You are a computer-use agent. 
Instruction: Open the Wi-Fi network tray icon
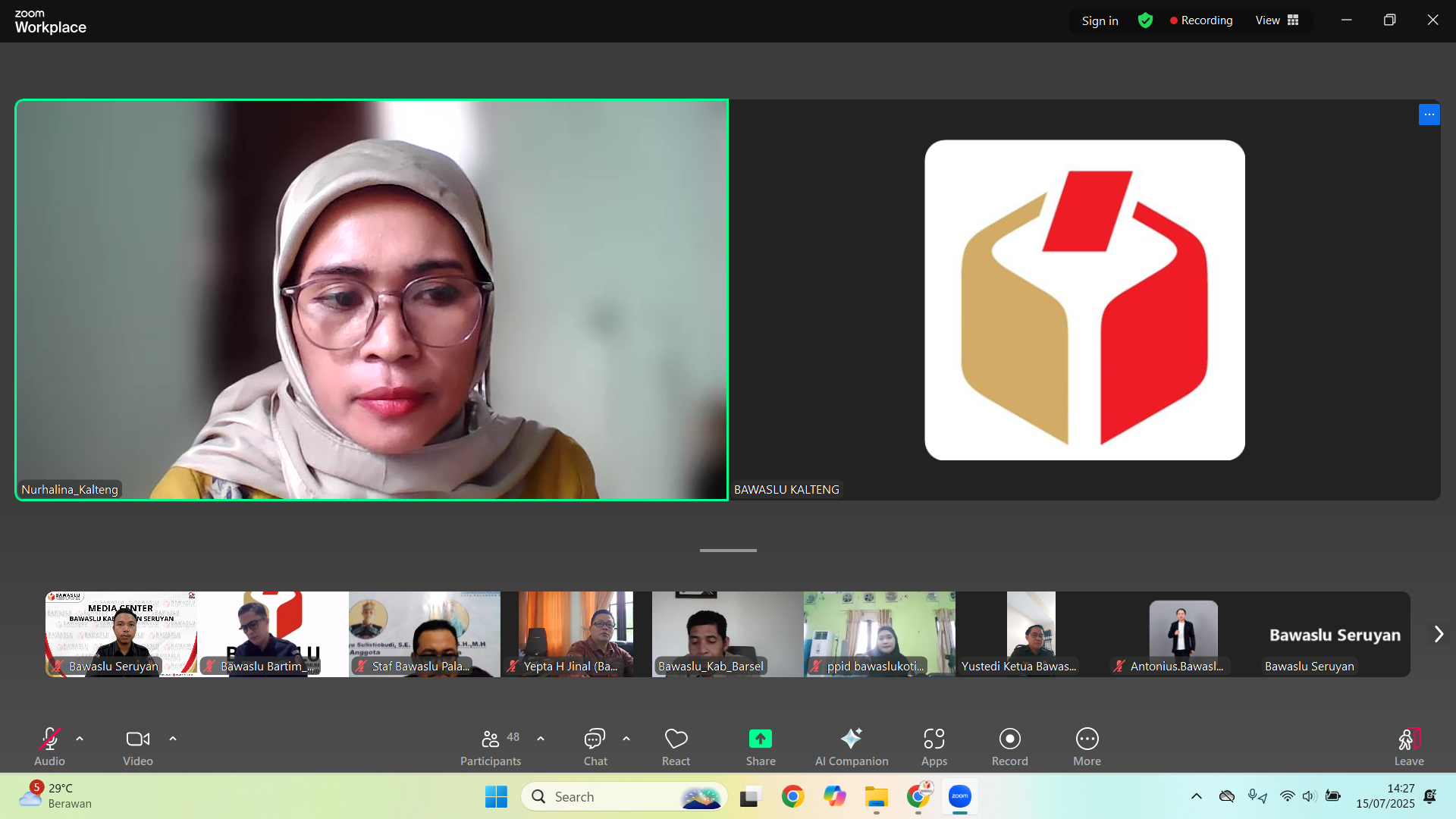point(1287,796)
